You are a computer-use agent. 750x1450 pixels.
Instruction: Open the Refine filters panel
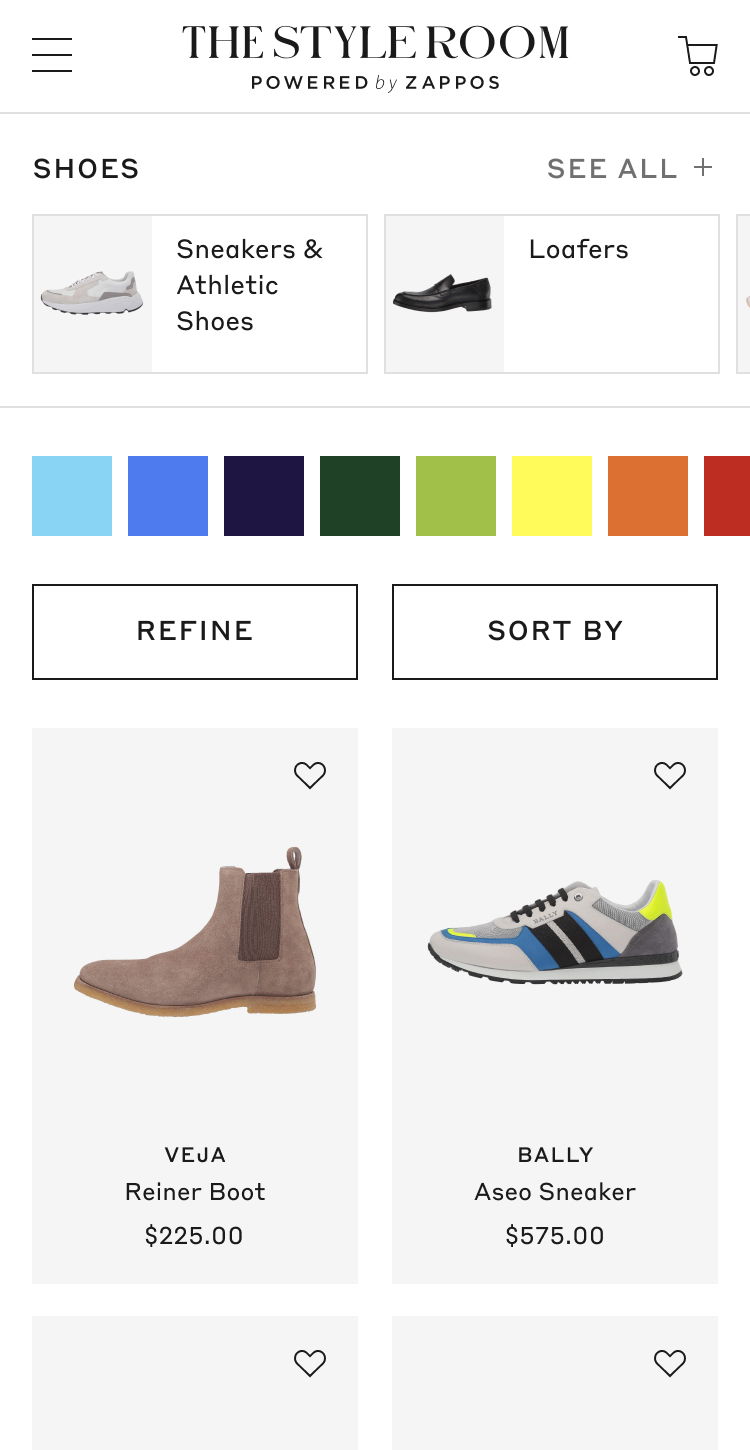click(195, 631)
